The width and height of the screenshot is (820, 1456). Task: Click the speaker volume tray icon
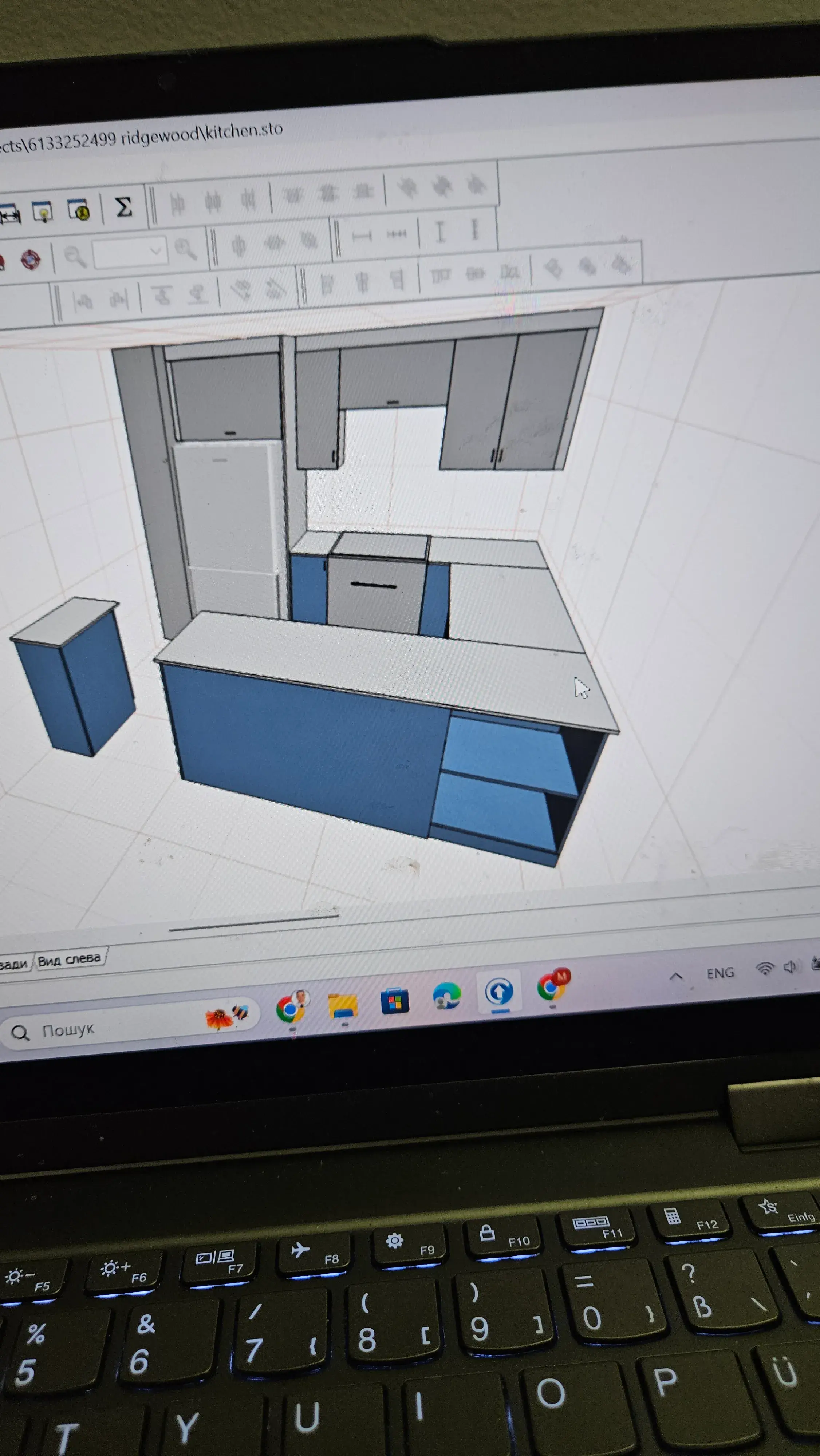tap(790, 967)
